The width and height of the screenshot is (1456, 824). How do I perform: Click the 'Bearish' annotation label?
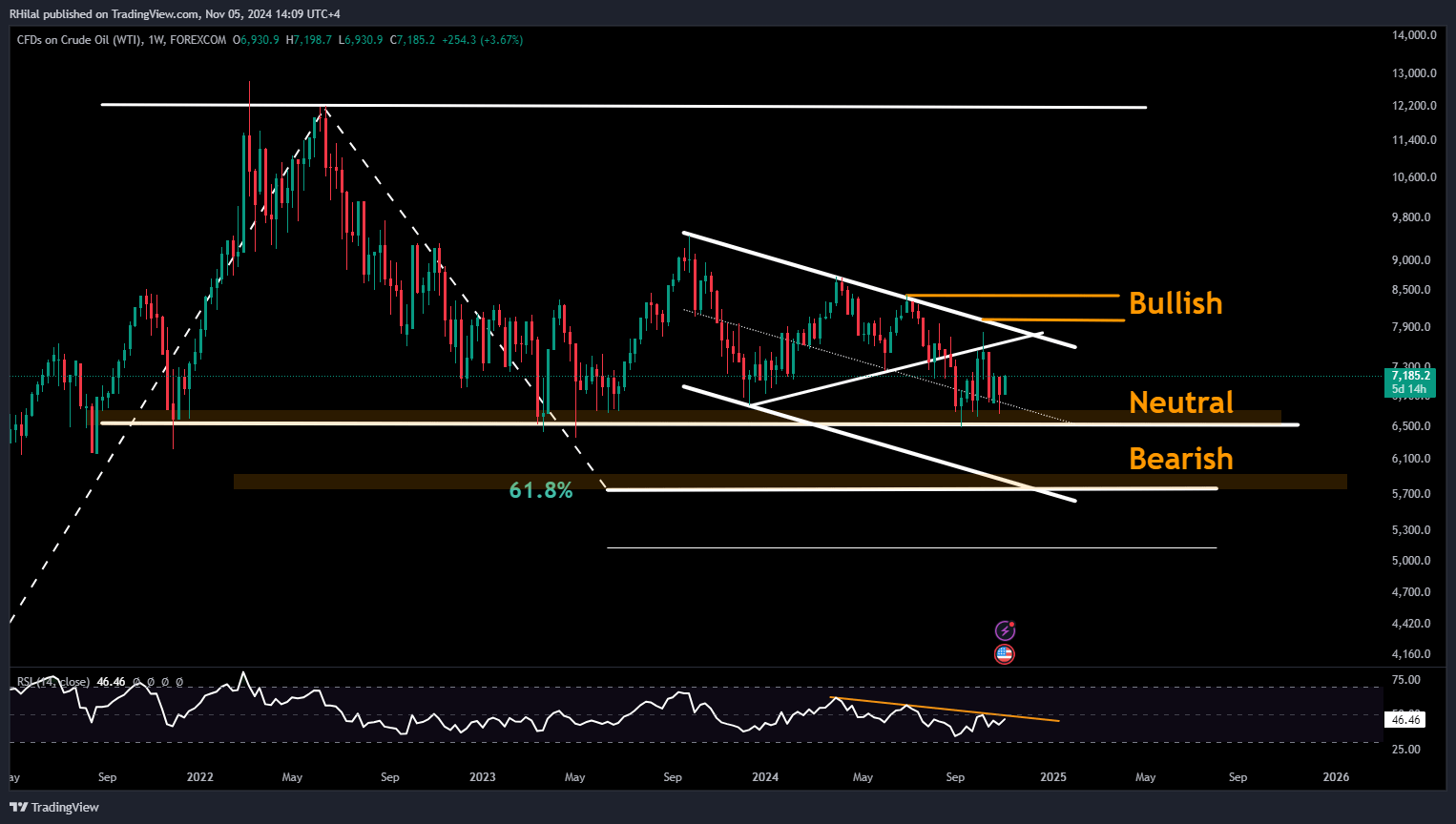[x=1181, y=459]
